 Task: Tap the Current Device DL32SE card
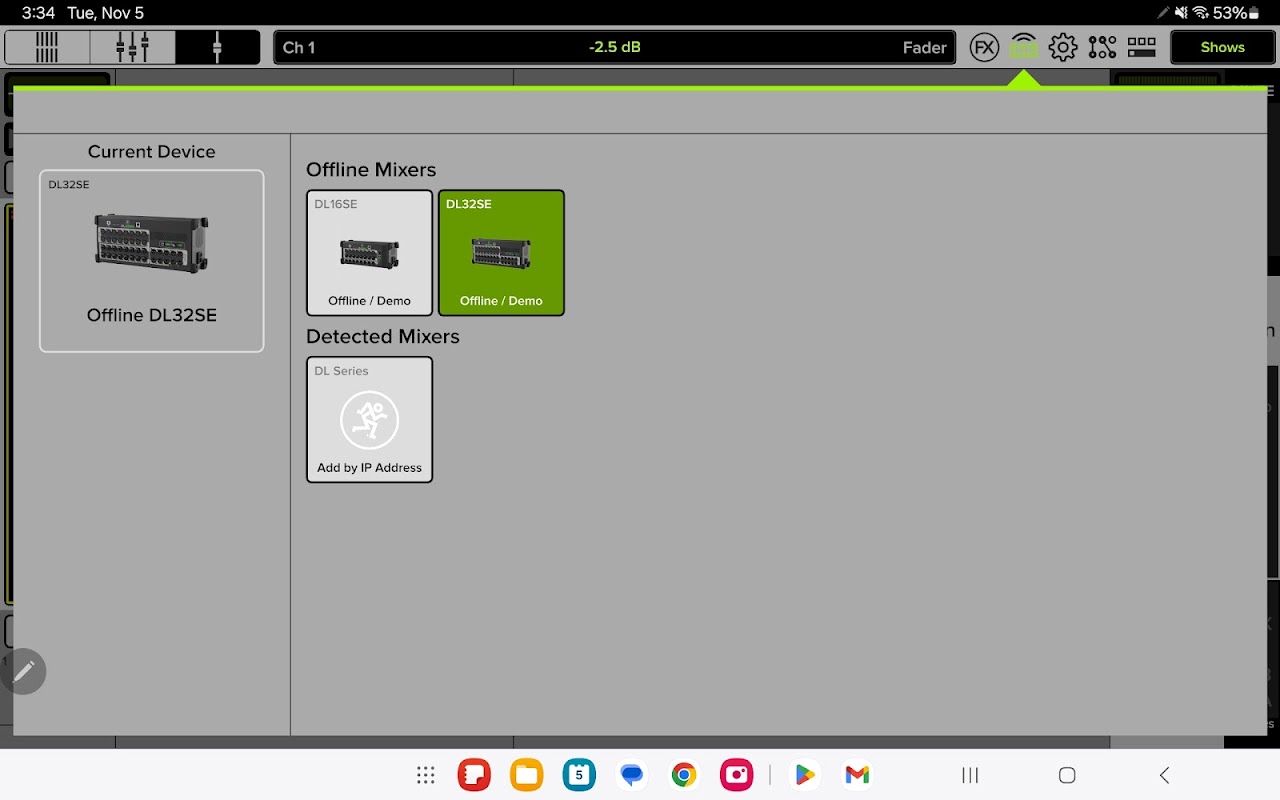(x=152, y=261)
